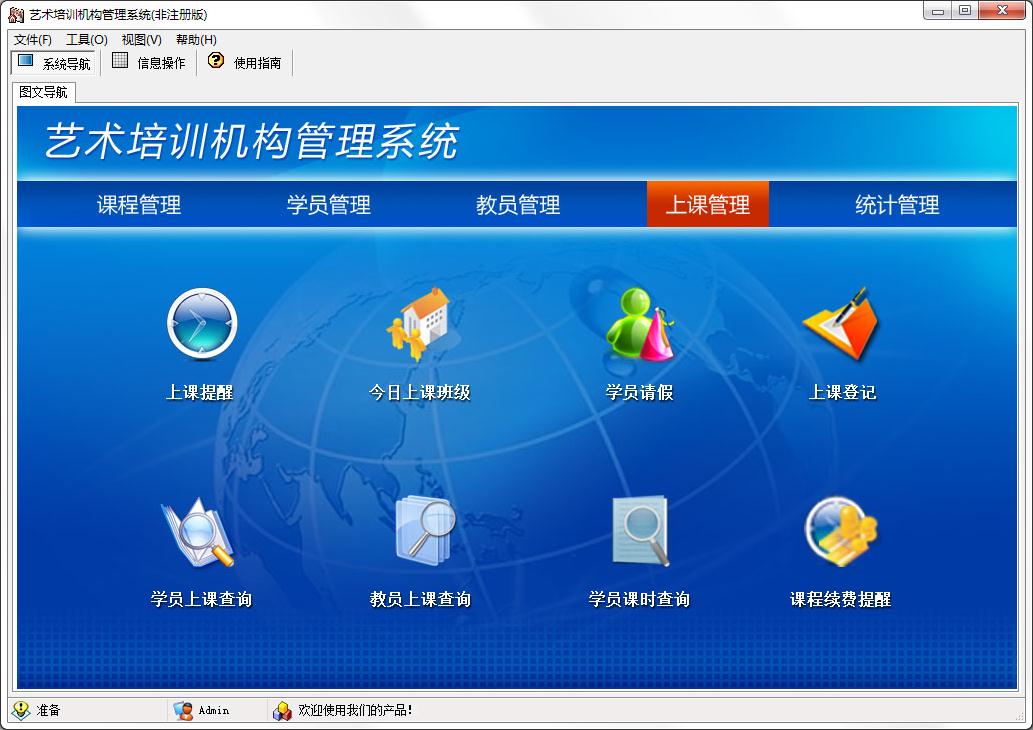Image resolution: width=1033 pixels, height=730 pixels.
Task: Switch to 统计管理 navigation tab
Action: [897, 205]
